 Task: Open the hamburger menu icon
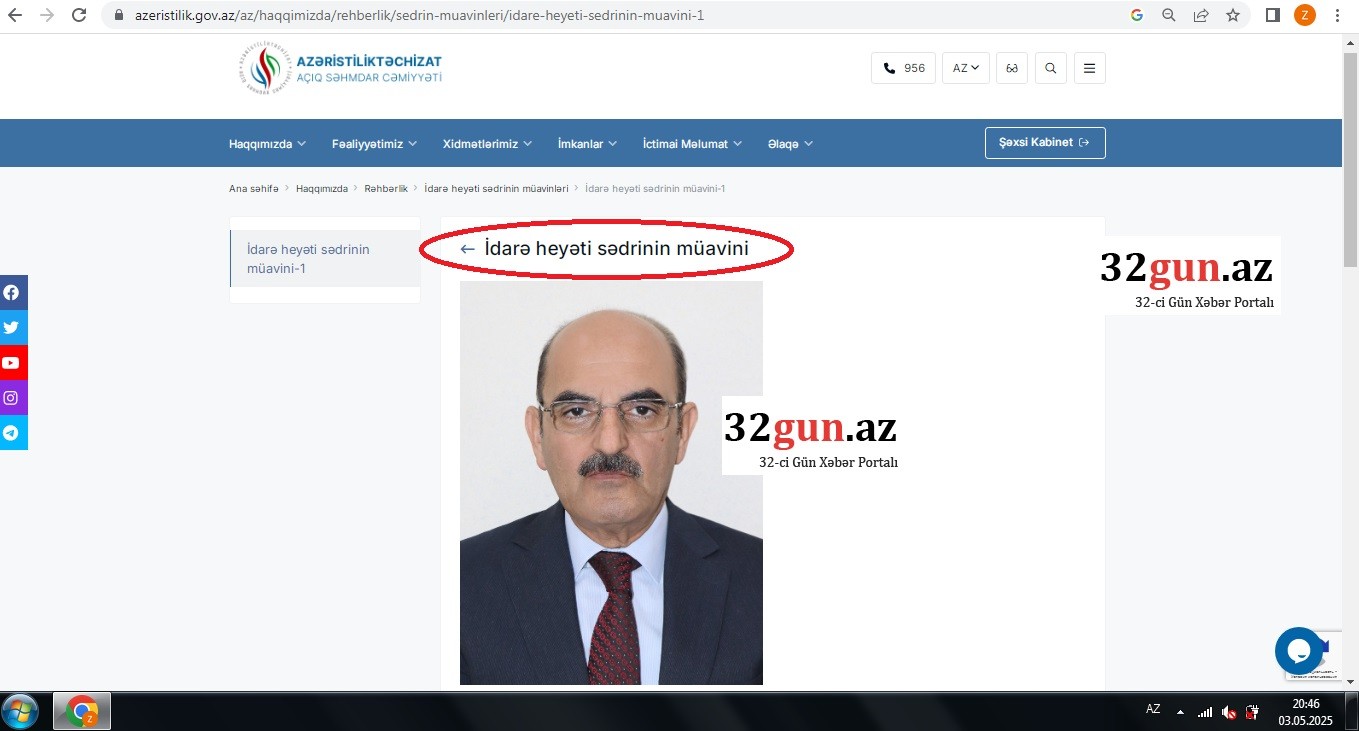point(1089,68)
